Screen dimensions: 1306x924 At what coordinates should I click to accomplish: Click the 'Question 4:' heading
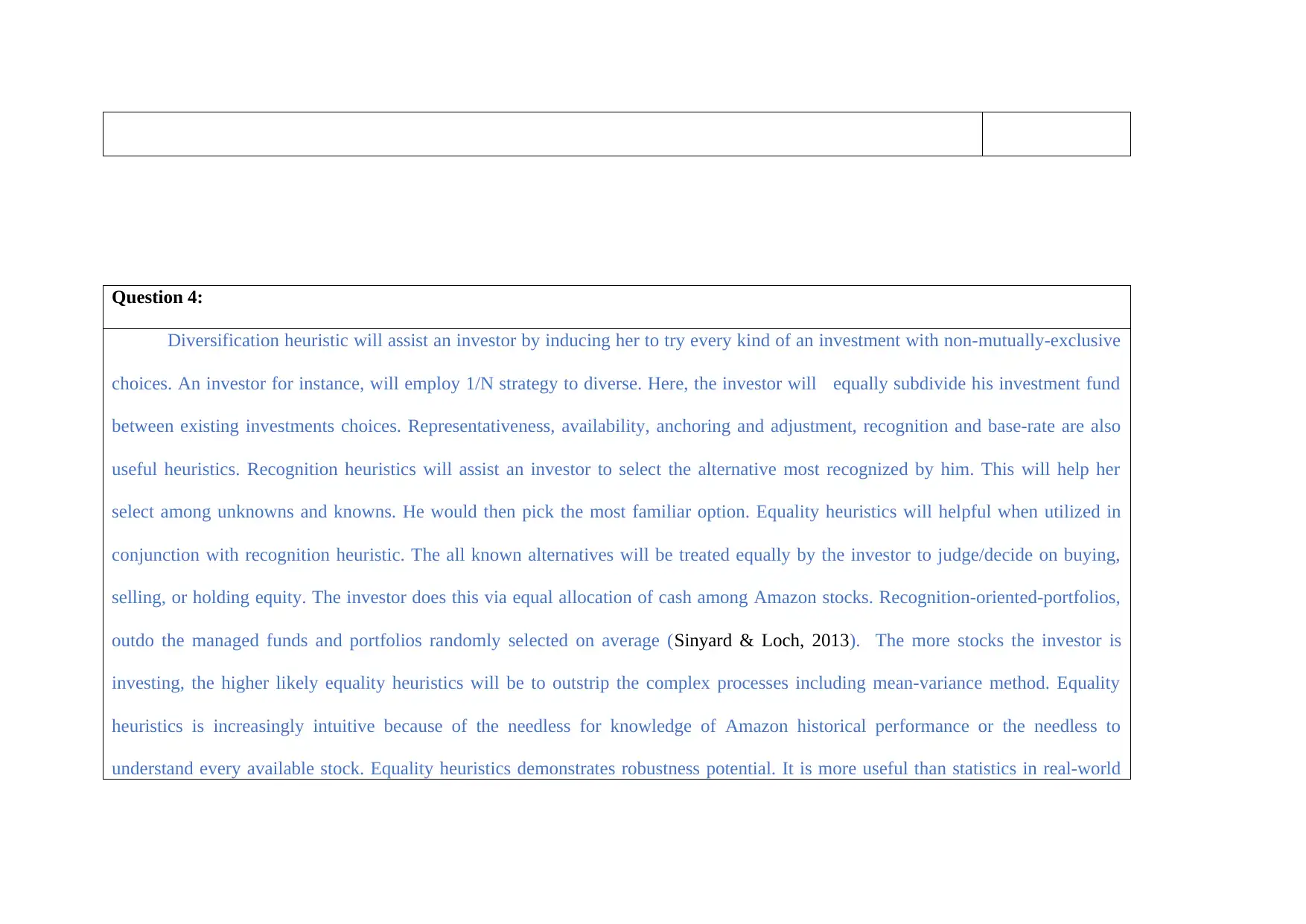pos(157,298)
